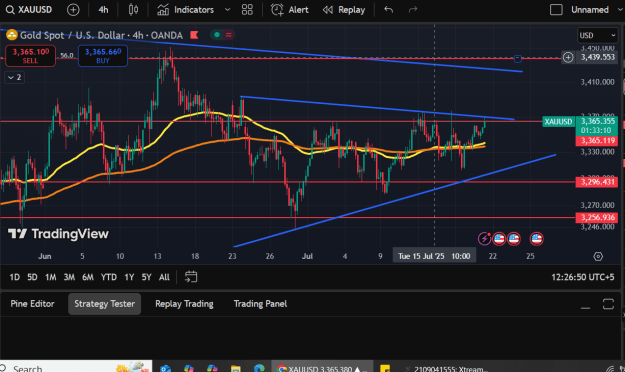Open the purple lightning events icon
The width and height of the screenshot is (625, 372).
click(484, 238)
